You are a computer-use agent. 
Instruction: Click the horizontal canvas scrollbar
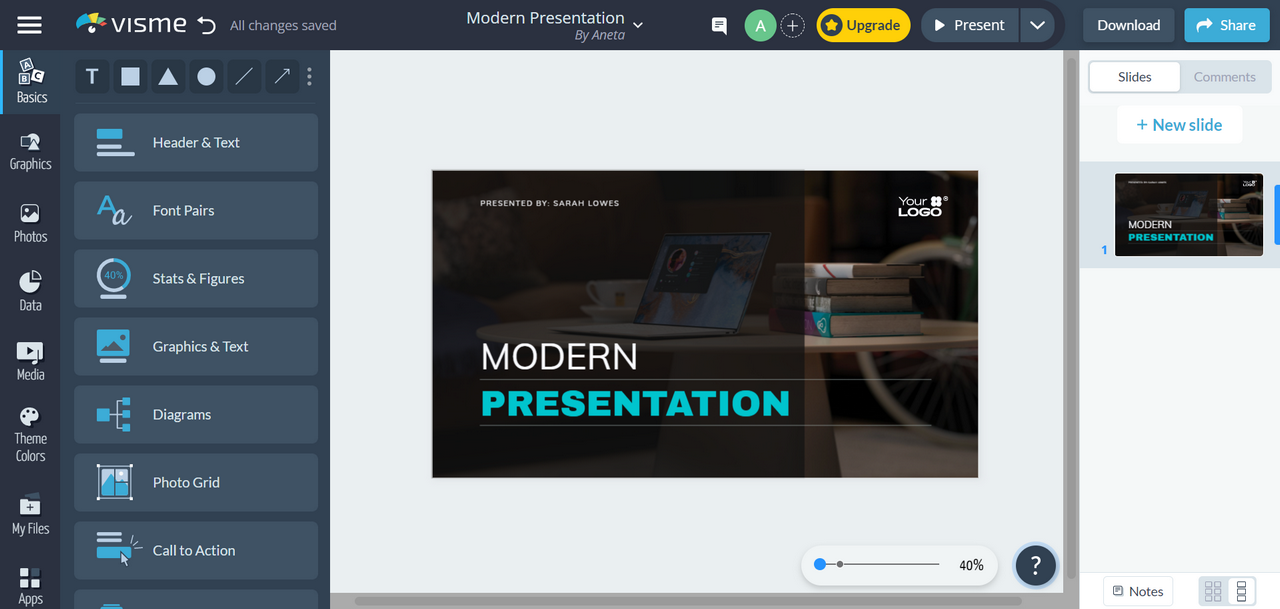coord(688,601)
